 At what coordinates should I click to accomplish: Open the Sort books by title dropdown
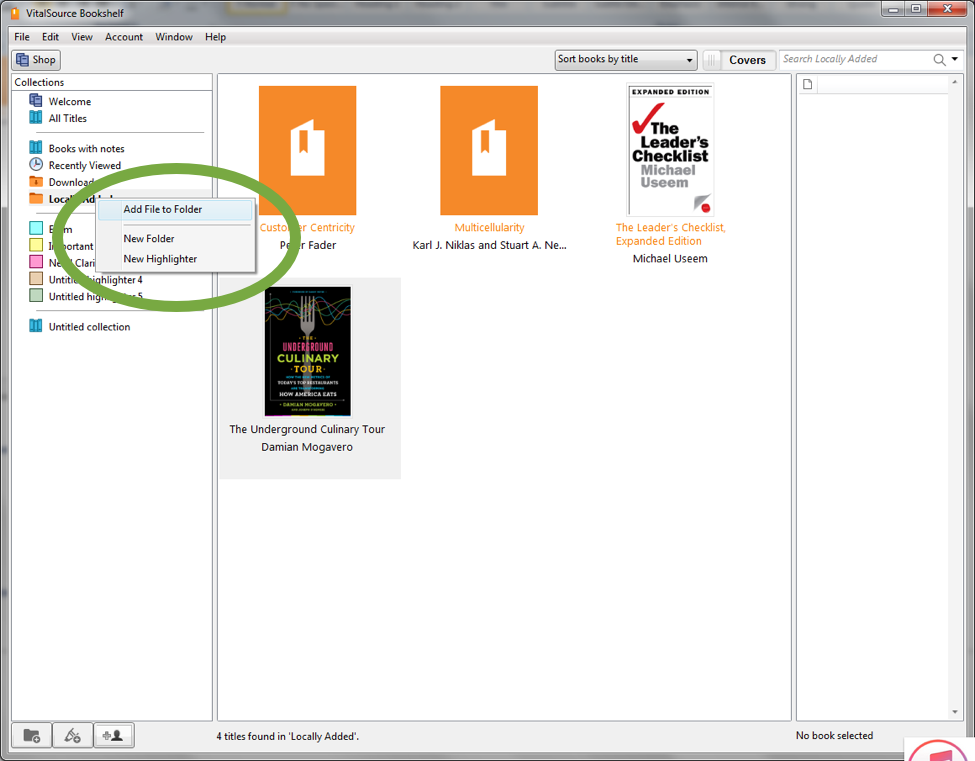pos(626,60)
